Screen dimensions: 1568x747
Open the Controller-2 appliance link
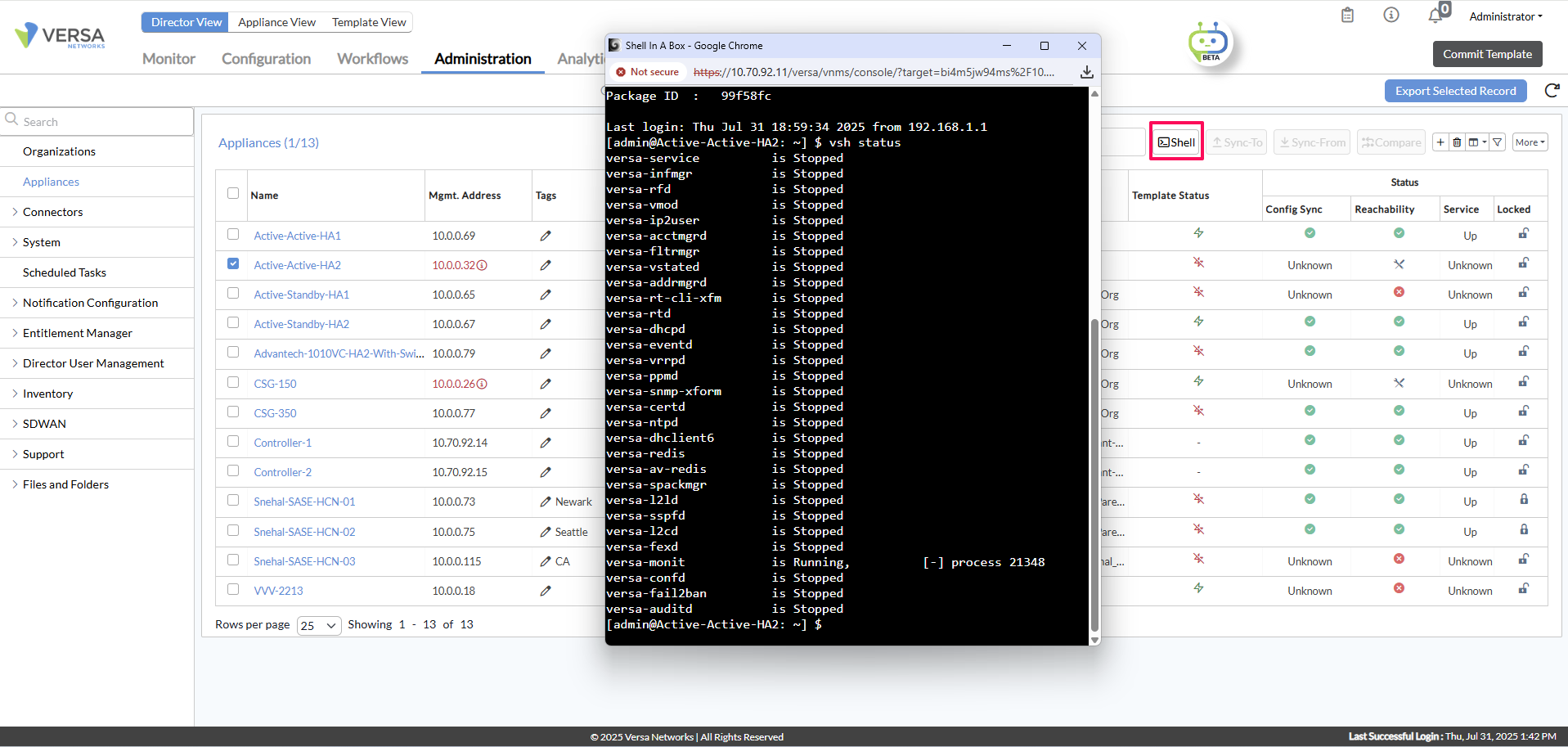[282, 472]
